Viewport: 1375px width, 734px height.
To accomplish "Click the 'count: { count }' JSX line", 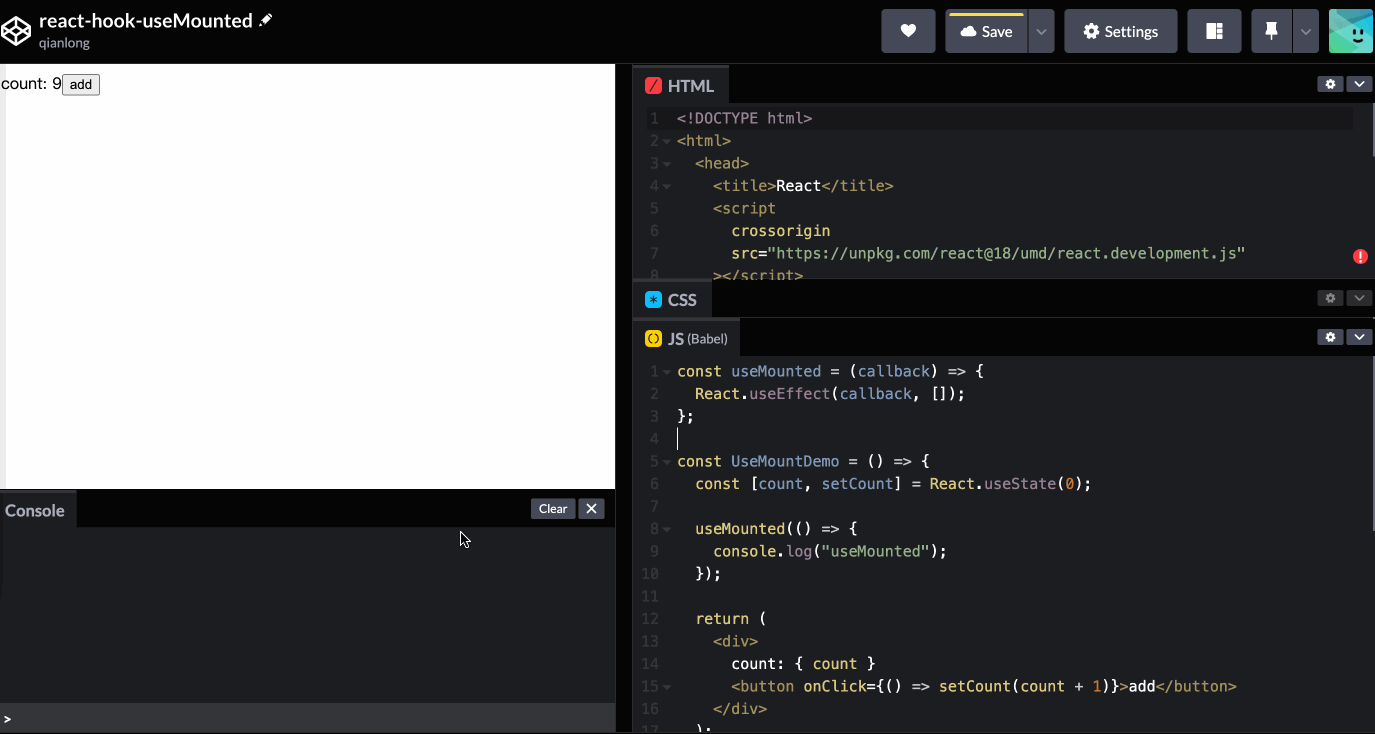I will (x=803, y=664).
